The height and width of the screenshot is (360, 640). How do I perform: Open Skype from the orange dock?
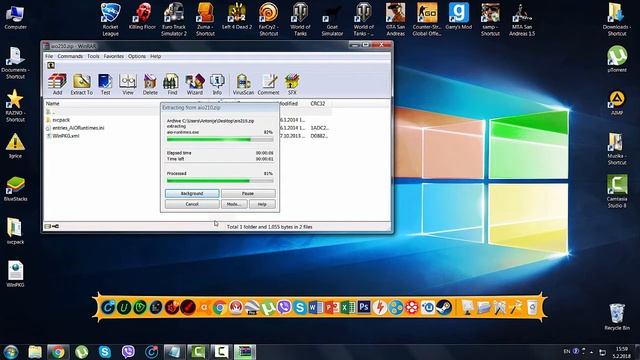[300, 307]
